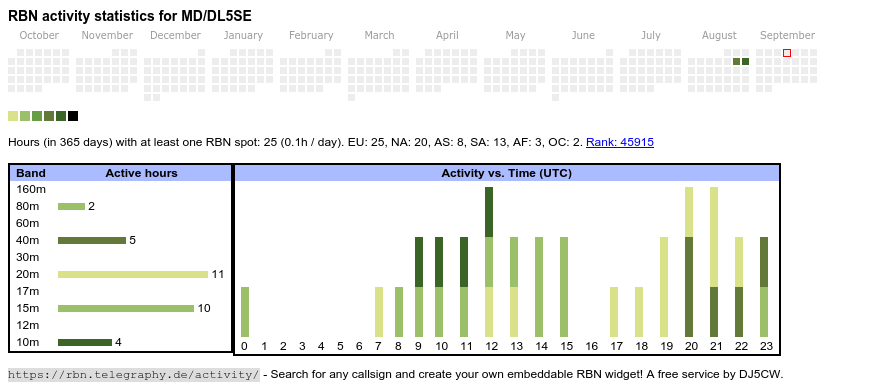Click the 80m active hours bar
The width and height of the screenshot is (870, 390).
pos(72,206)
